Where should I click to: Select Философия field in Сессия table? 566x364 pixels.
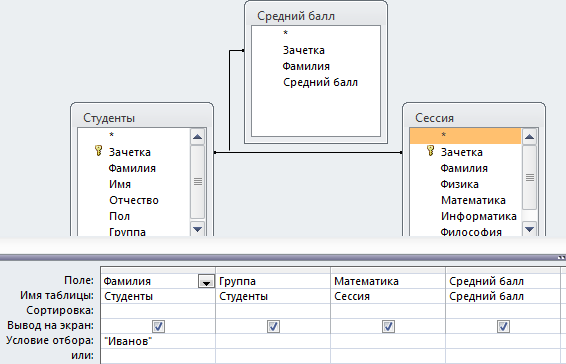click(x=471, y=231)
